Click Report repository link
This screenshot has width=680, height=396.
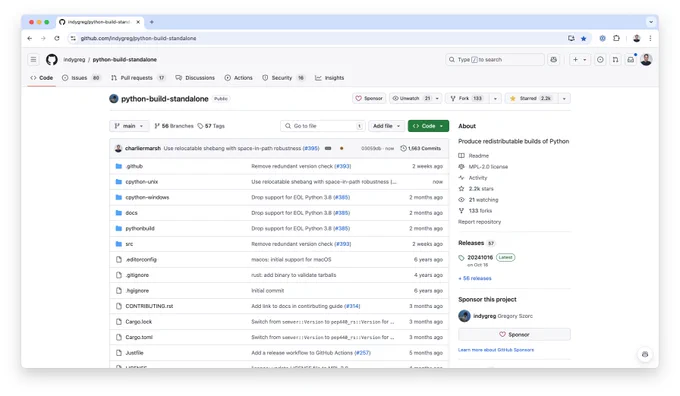tap(480, 222)
